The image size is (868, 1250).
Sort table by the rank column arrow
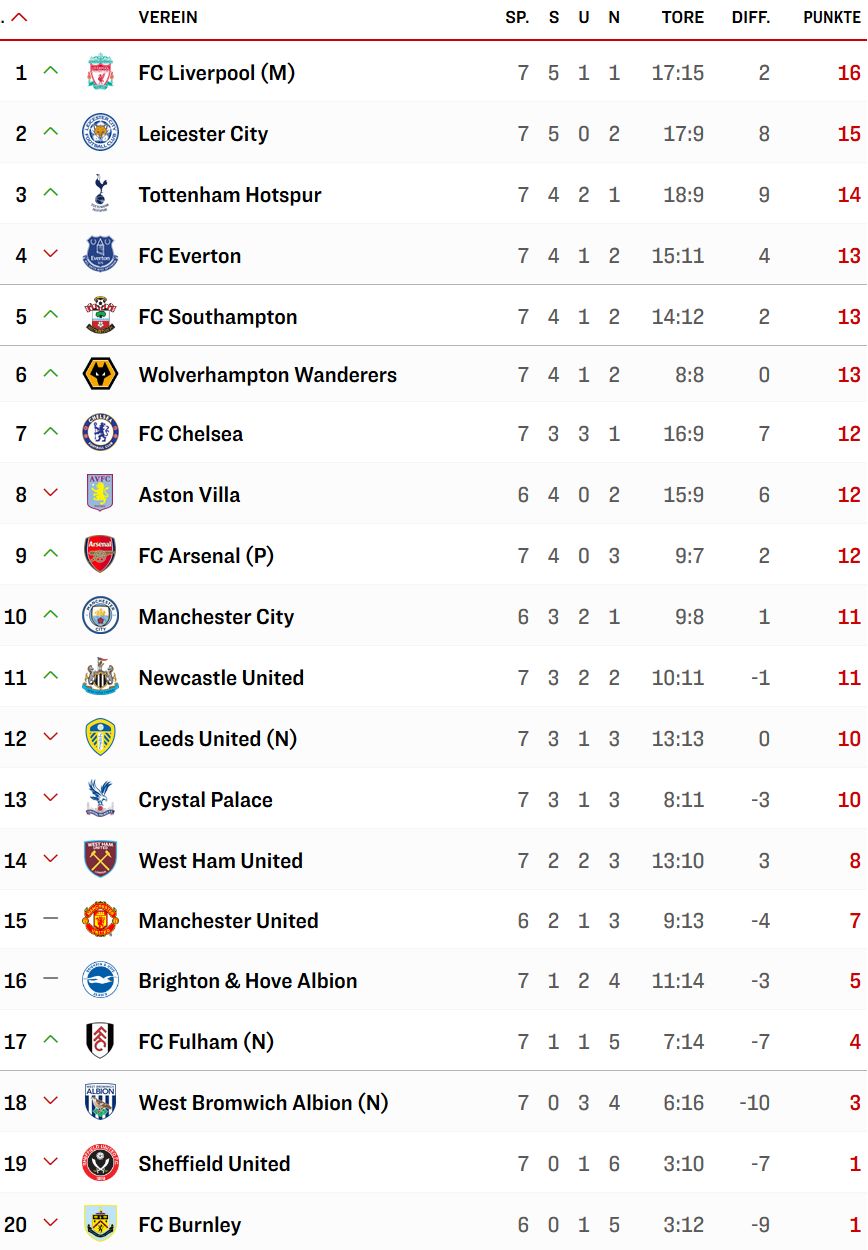point(19,17)
